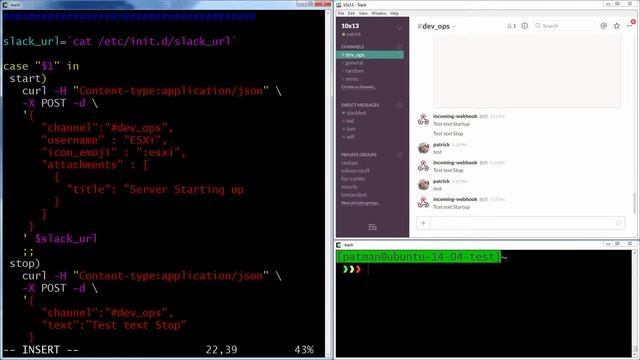The image size is (640, 360).
Task: Click the first patrick sender name
Action: (441, 144)
